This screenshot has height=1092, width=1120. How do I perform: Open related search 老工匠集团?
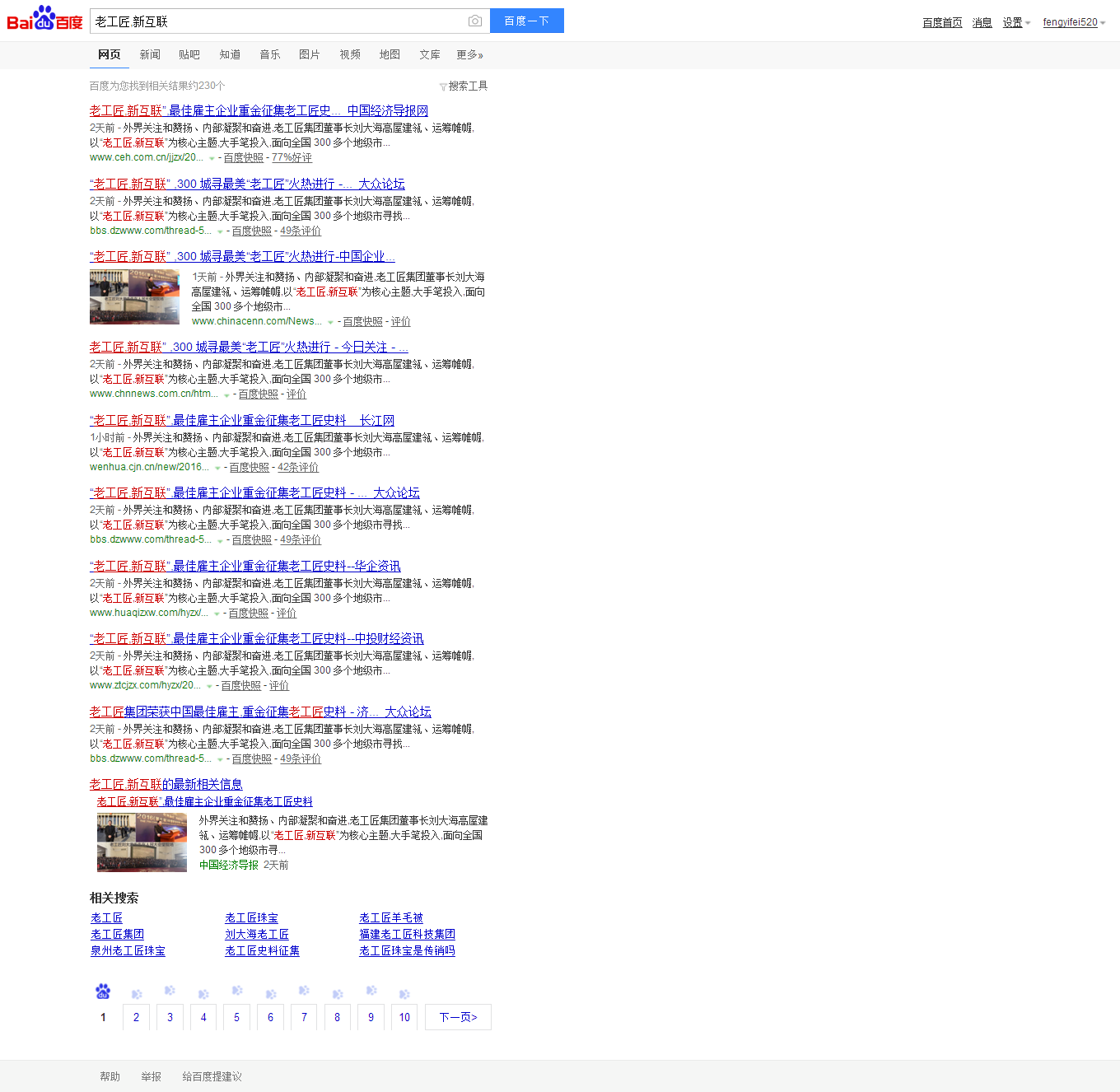click(117, 934)
